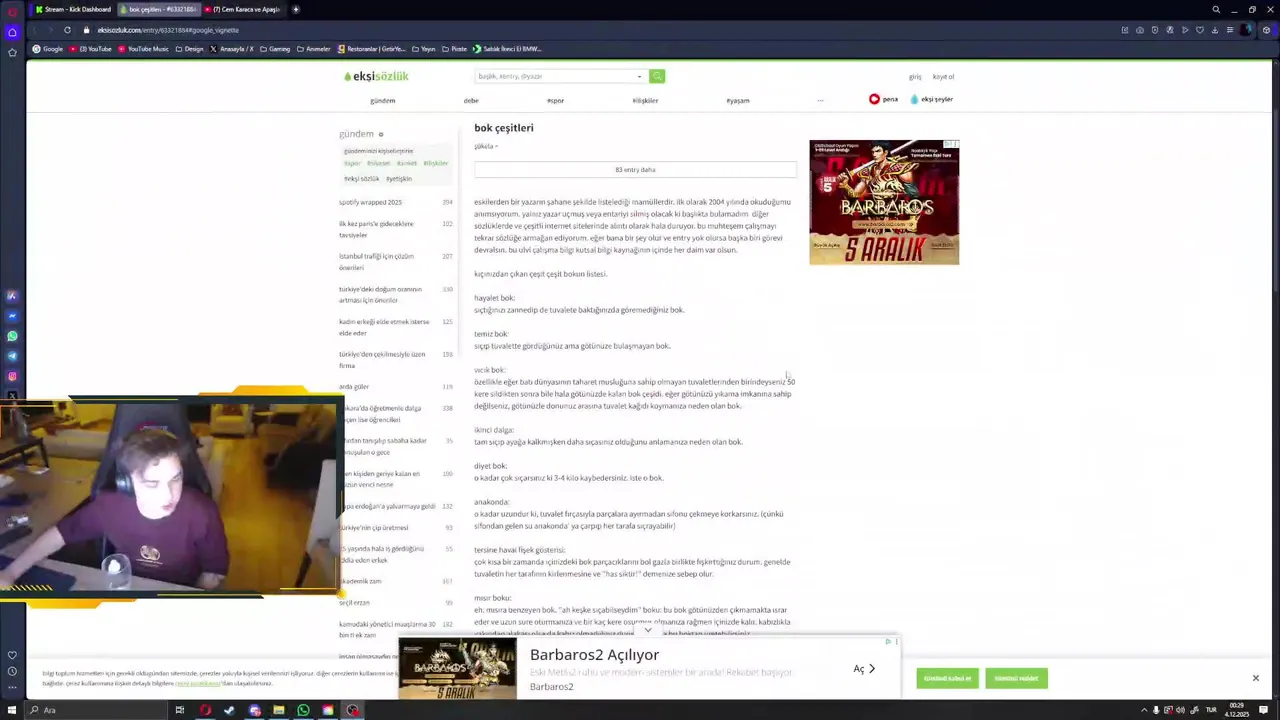Open the Design bookmarks folder
1280x720 pixels.
(x=189, y=49)
